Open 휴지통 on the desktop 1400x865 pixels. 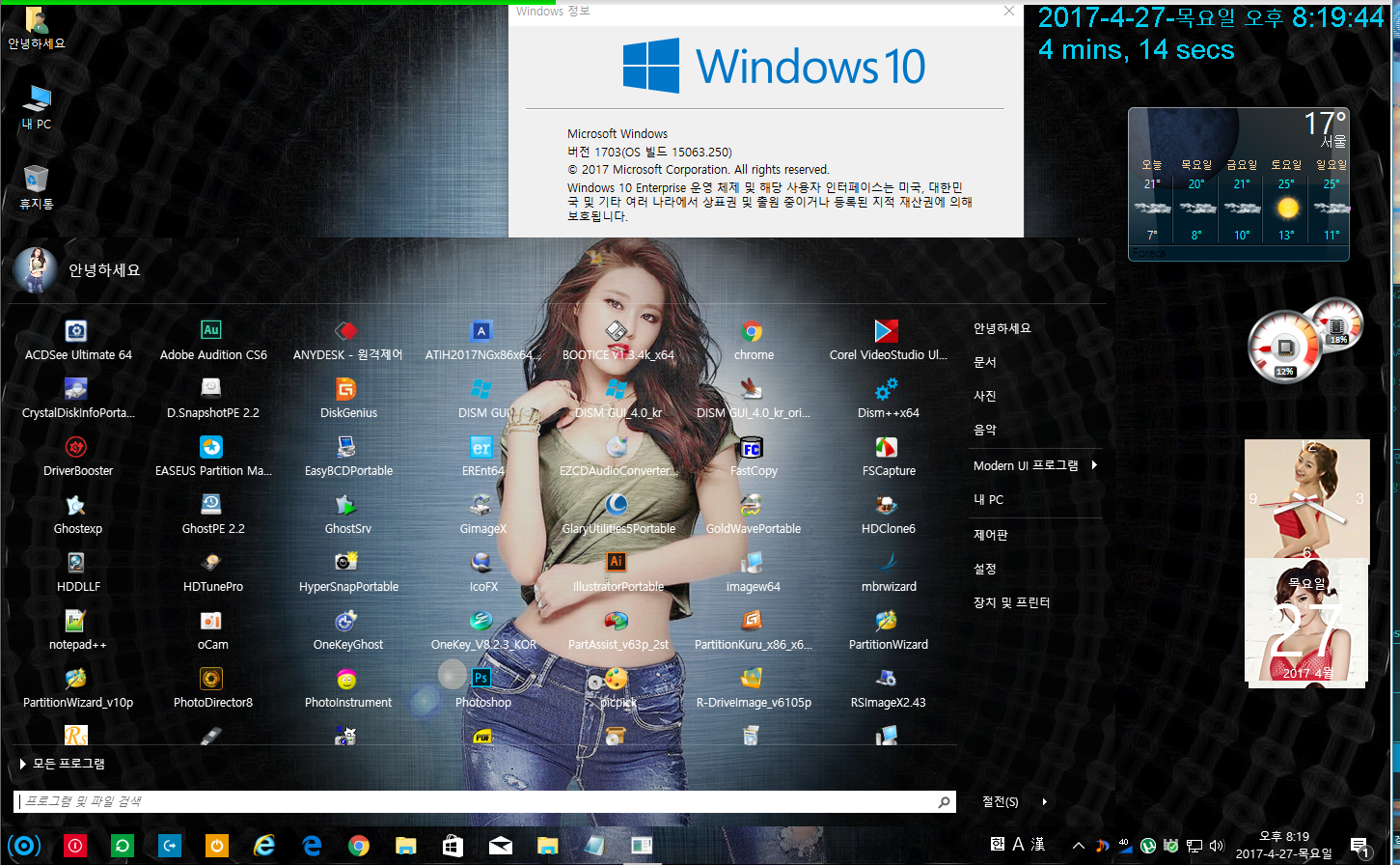pos(37,186)
